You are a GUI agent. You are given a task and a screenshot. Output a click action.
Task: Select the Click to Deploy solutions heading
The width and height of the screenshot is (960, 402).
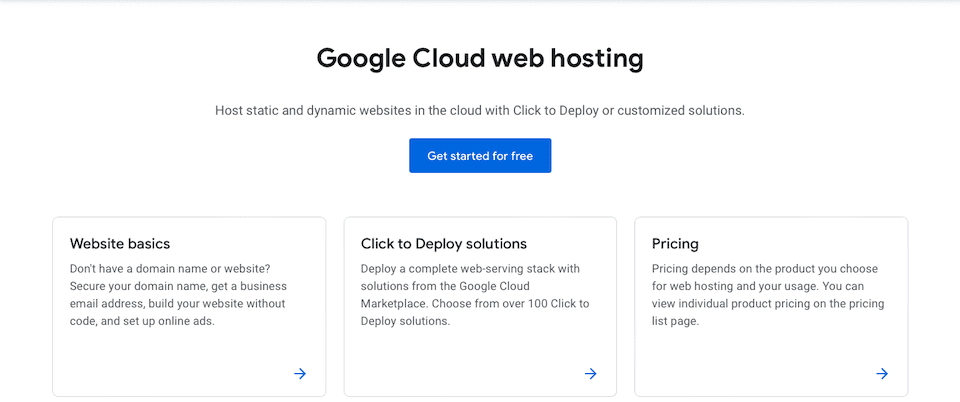tap(444, 244)
